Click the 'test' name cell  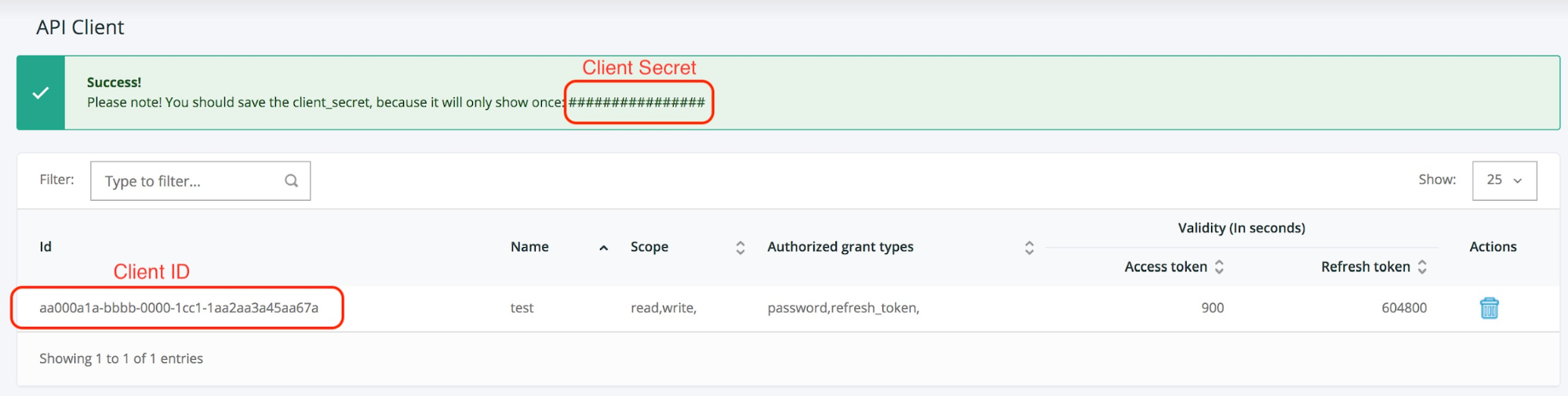click(522, 308)
